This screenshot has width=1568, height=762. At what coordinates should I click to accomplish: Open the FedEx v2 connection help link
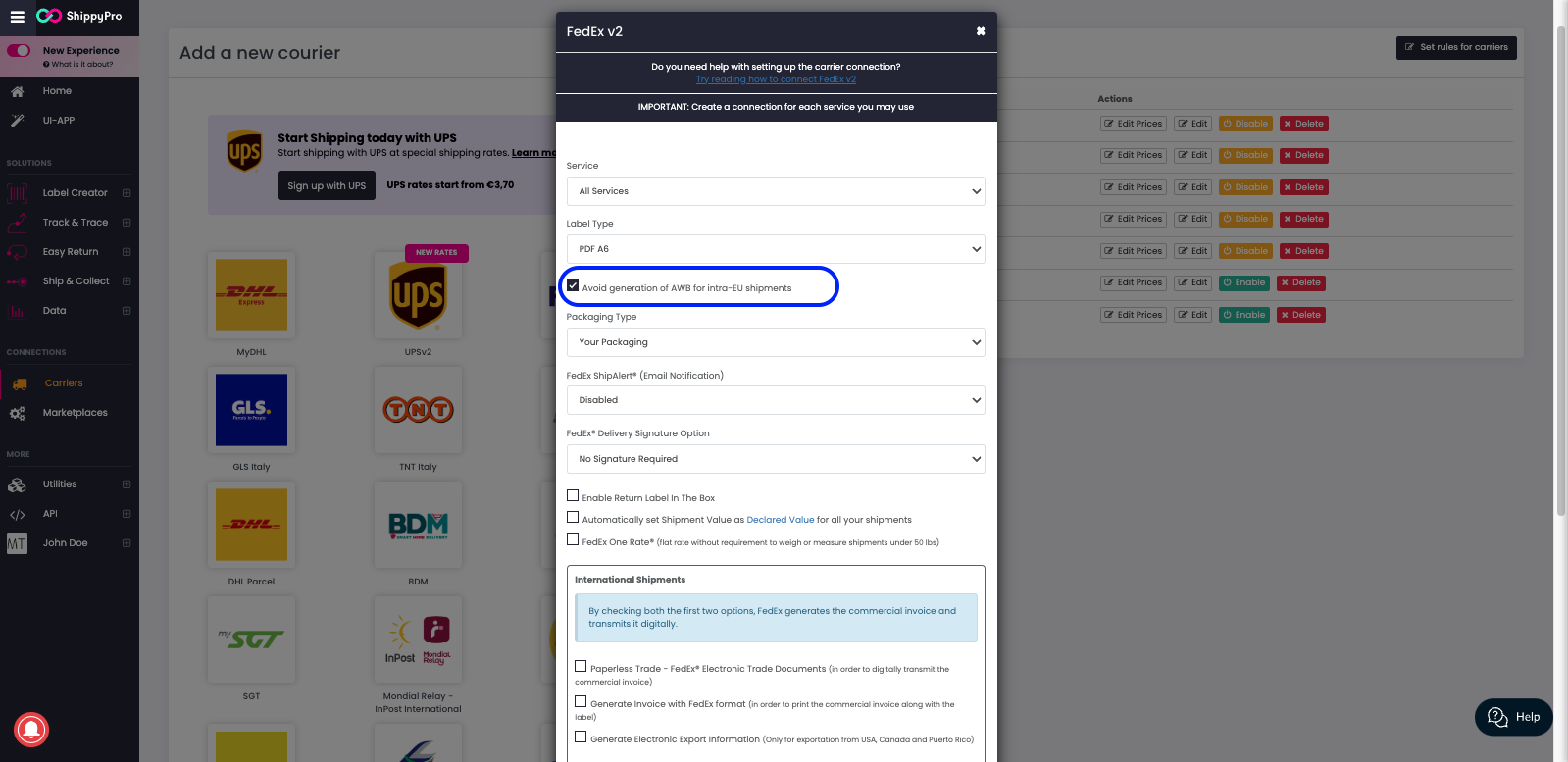click(776, 79)
